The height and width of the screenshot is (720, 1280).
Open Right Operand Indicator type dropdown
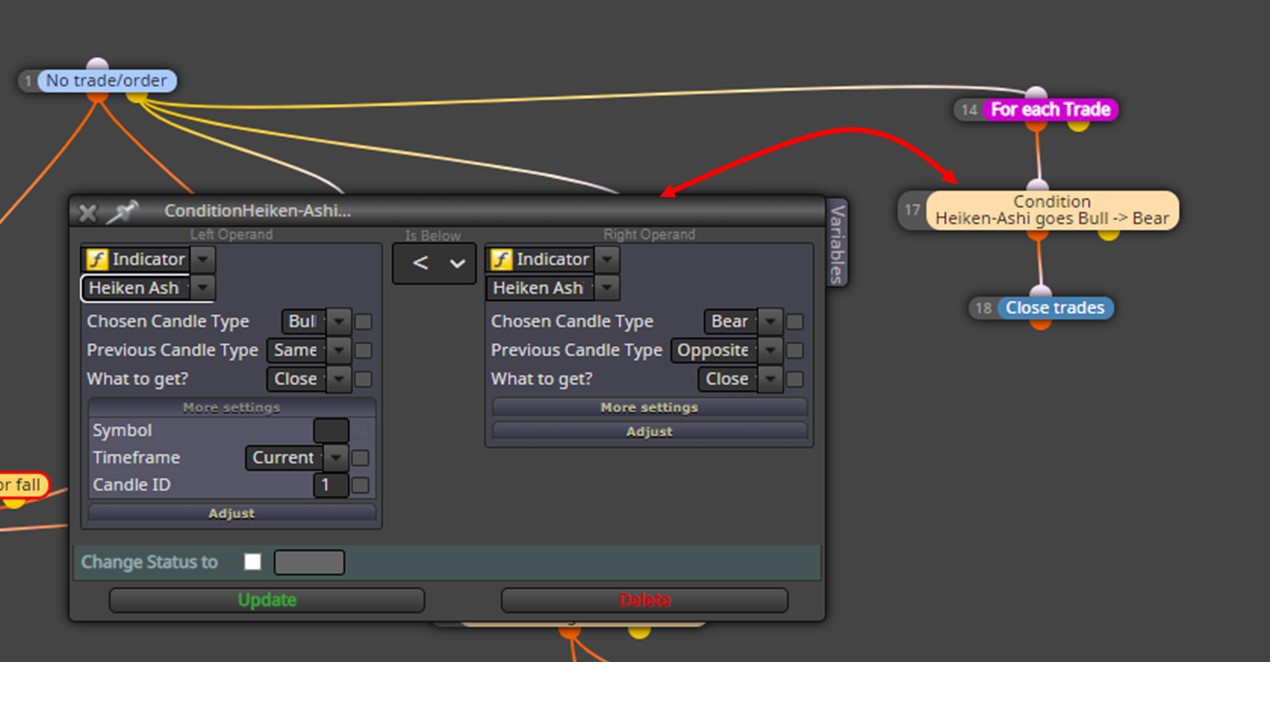(x=607, y=260)
